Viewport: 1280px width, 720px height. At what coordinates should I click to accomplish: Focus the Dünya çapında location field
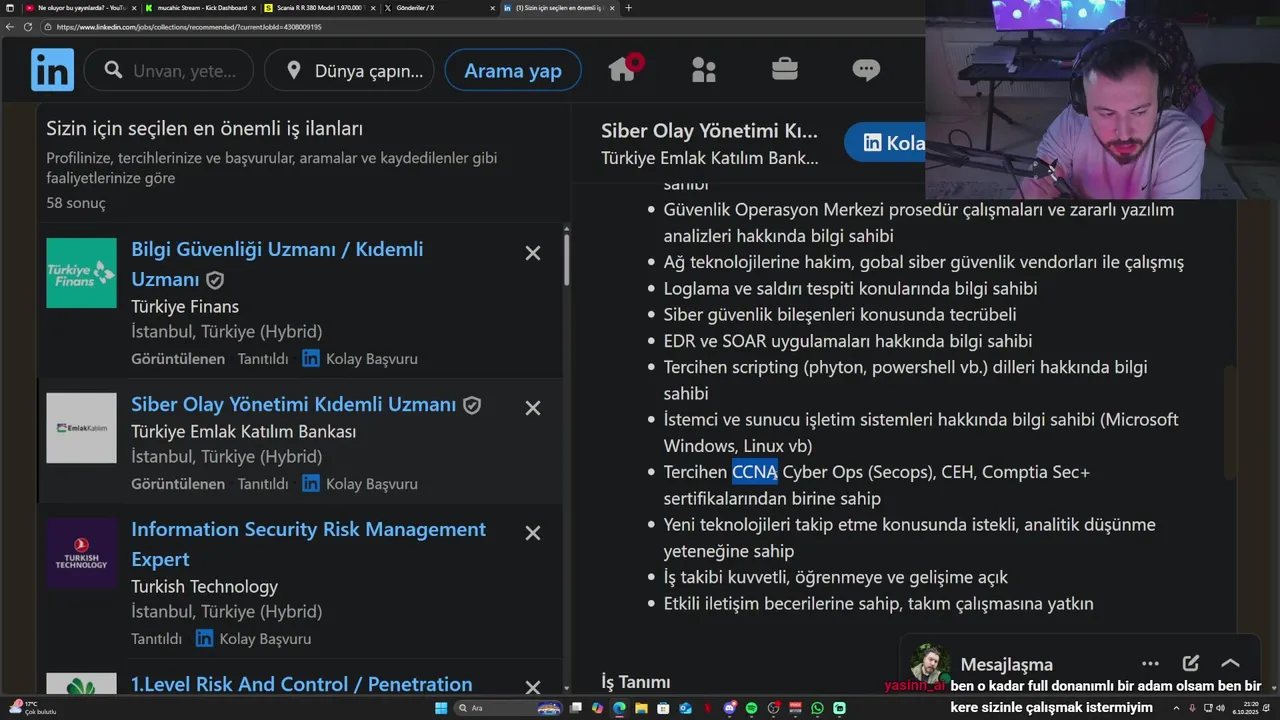click(349, 70)
